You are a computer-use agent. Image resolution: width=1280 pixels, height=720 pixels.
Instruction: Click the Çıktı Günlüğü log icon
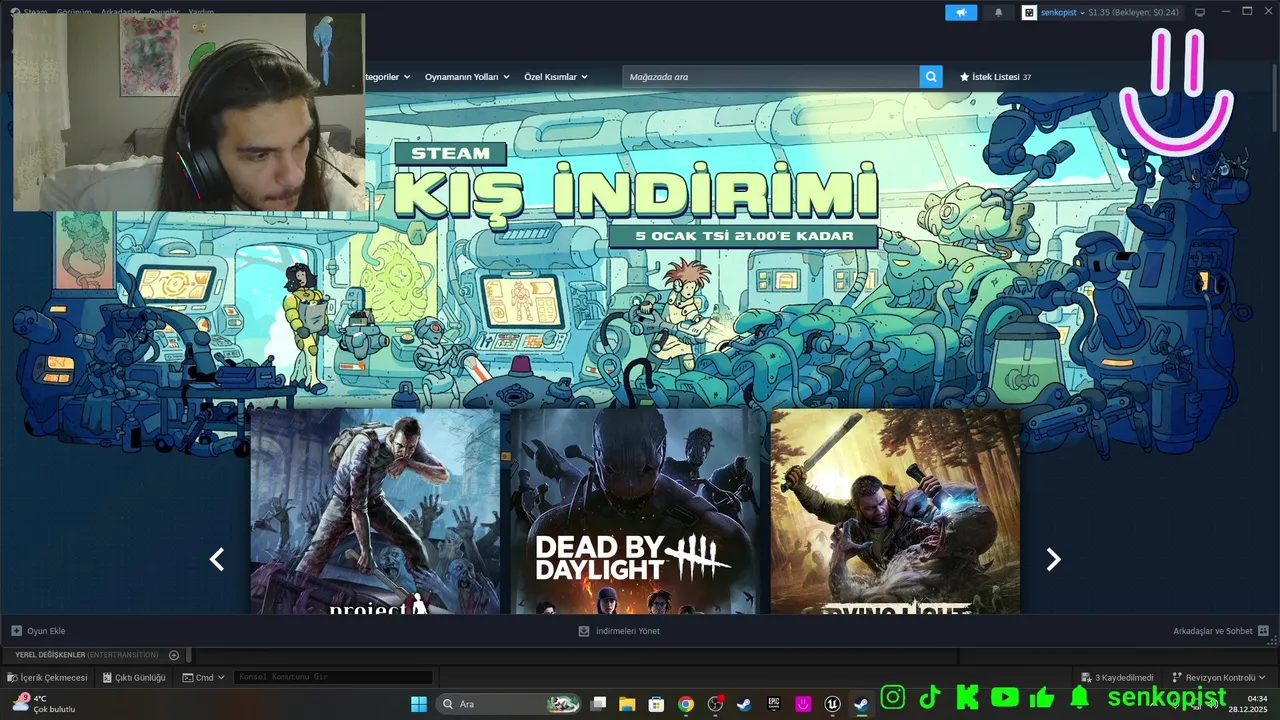(107, 677)
